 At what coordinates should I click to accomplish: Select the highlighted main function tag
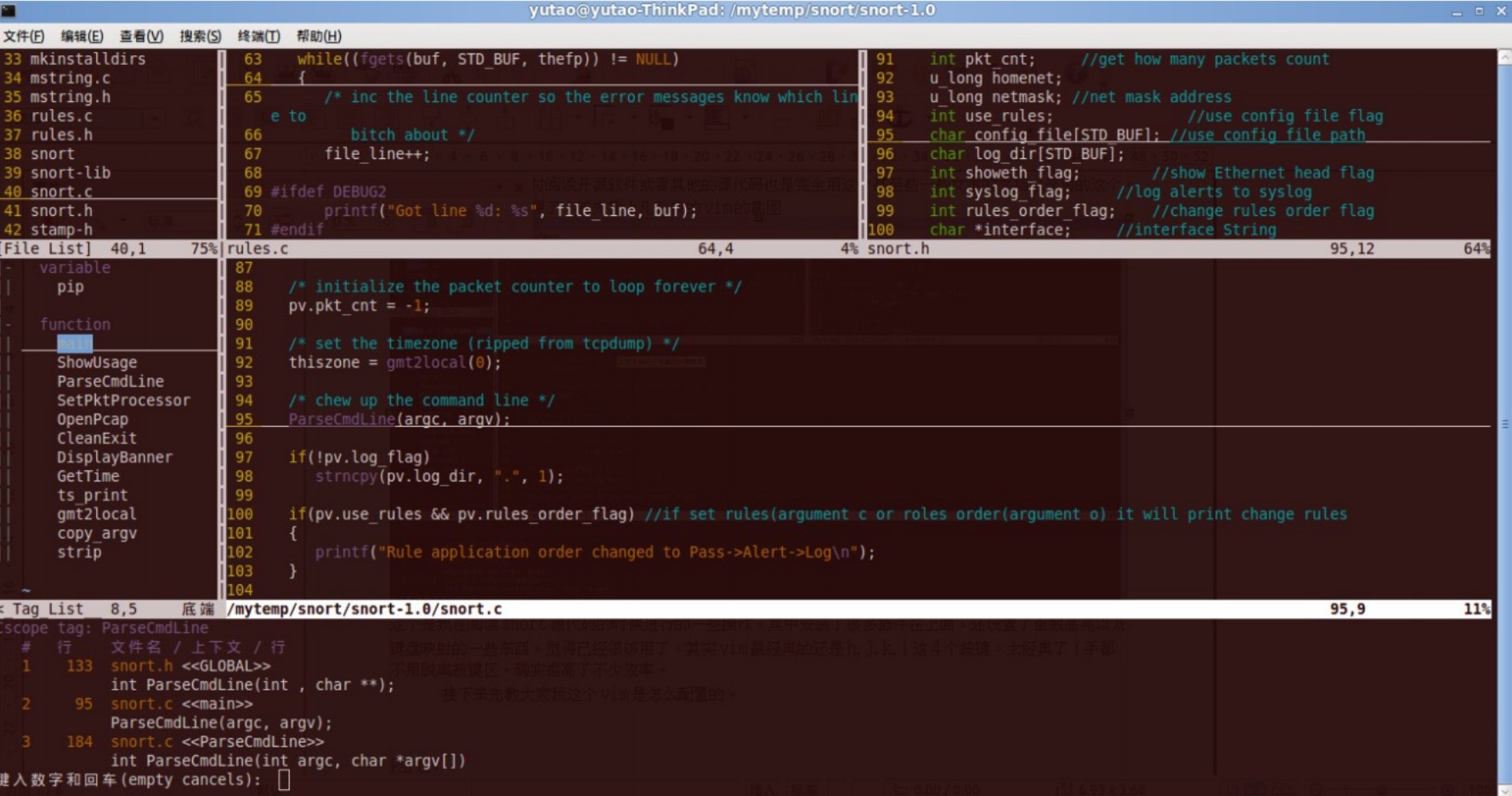tap(75, 344)
